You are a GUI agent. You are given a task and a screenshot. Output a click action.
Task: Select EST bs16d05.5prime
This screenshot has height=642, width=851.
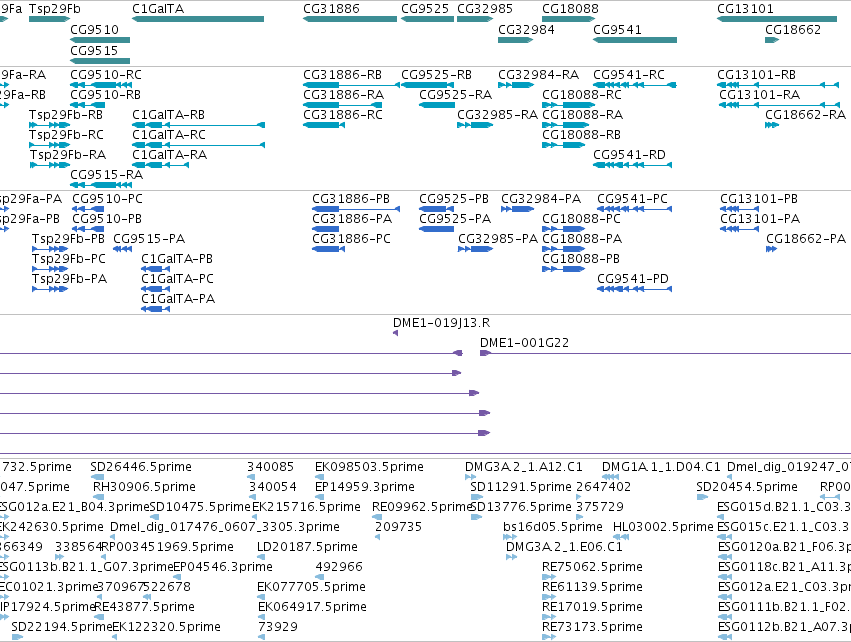(510, 537)
